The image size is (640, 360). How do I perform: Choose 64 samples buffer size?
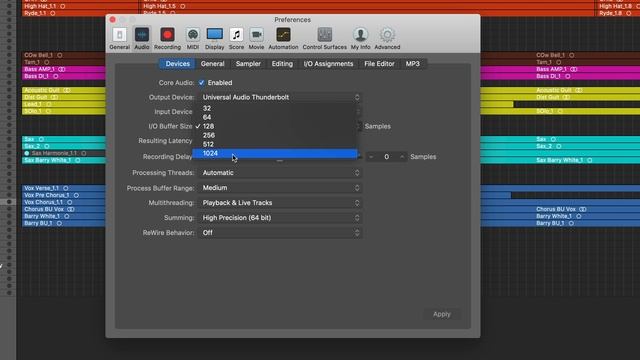tap(275, 117)
